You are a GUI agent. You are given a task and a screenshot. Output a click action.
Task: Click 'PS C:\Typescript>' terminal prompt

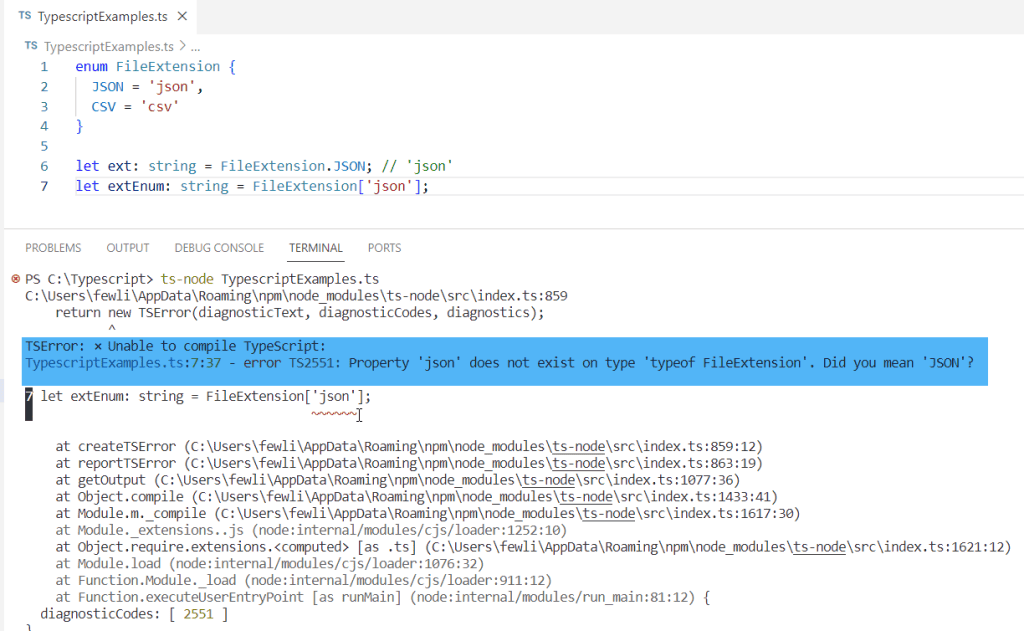click(89, 279)
